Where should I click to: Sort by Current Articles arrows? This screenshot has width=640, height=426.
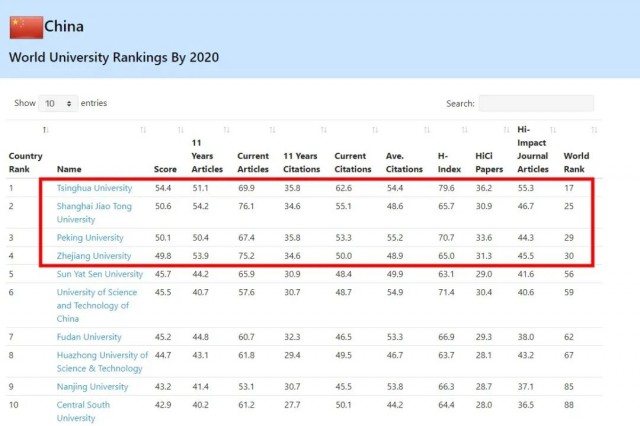272,130
